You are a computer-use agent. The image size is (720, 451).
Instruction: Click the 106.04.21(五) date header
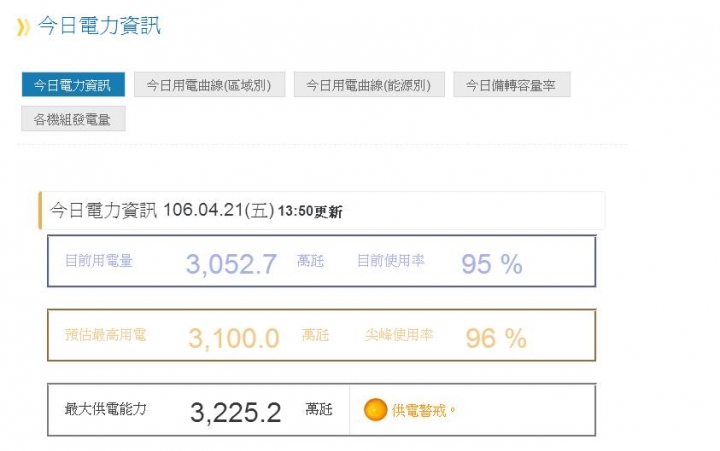219,210
